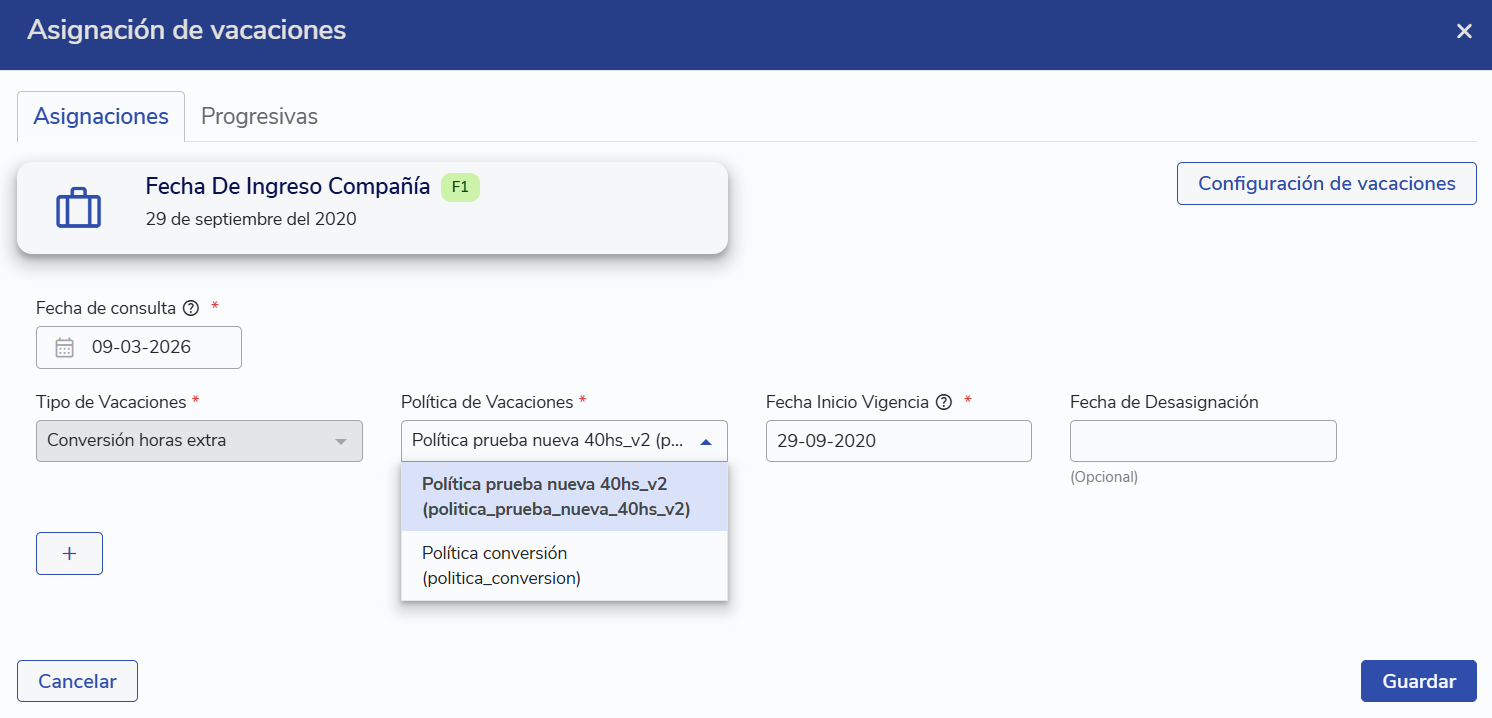Click the plus button to add assignment

tap(69, 554)
